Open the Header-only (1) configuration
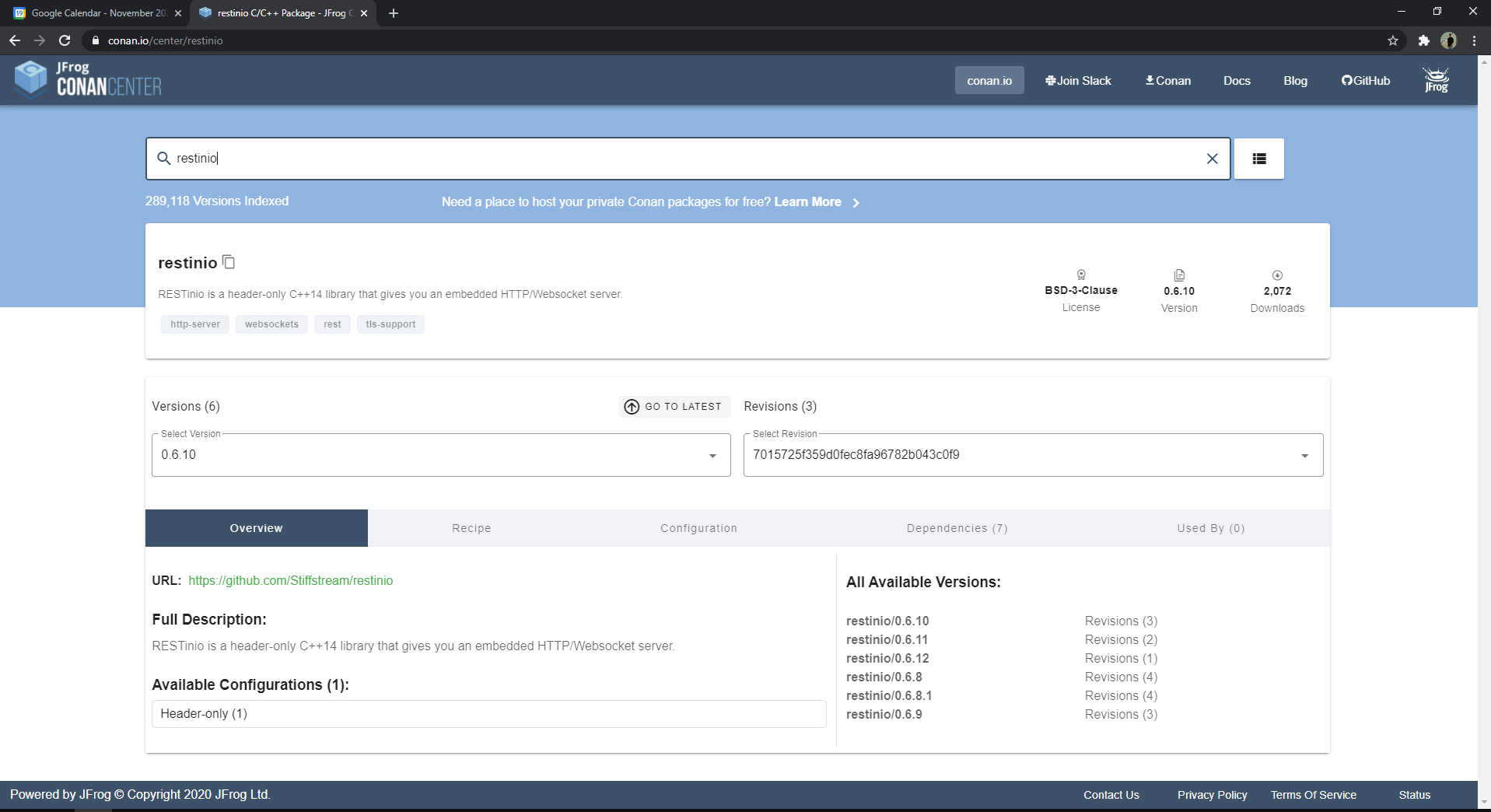Image resolution: width=1491 pixels, height=812 pixels. (x=488, y=714)
